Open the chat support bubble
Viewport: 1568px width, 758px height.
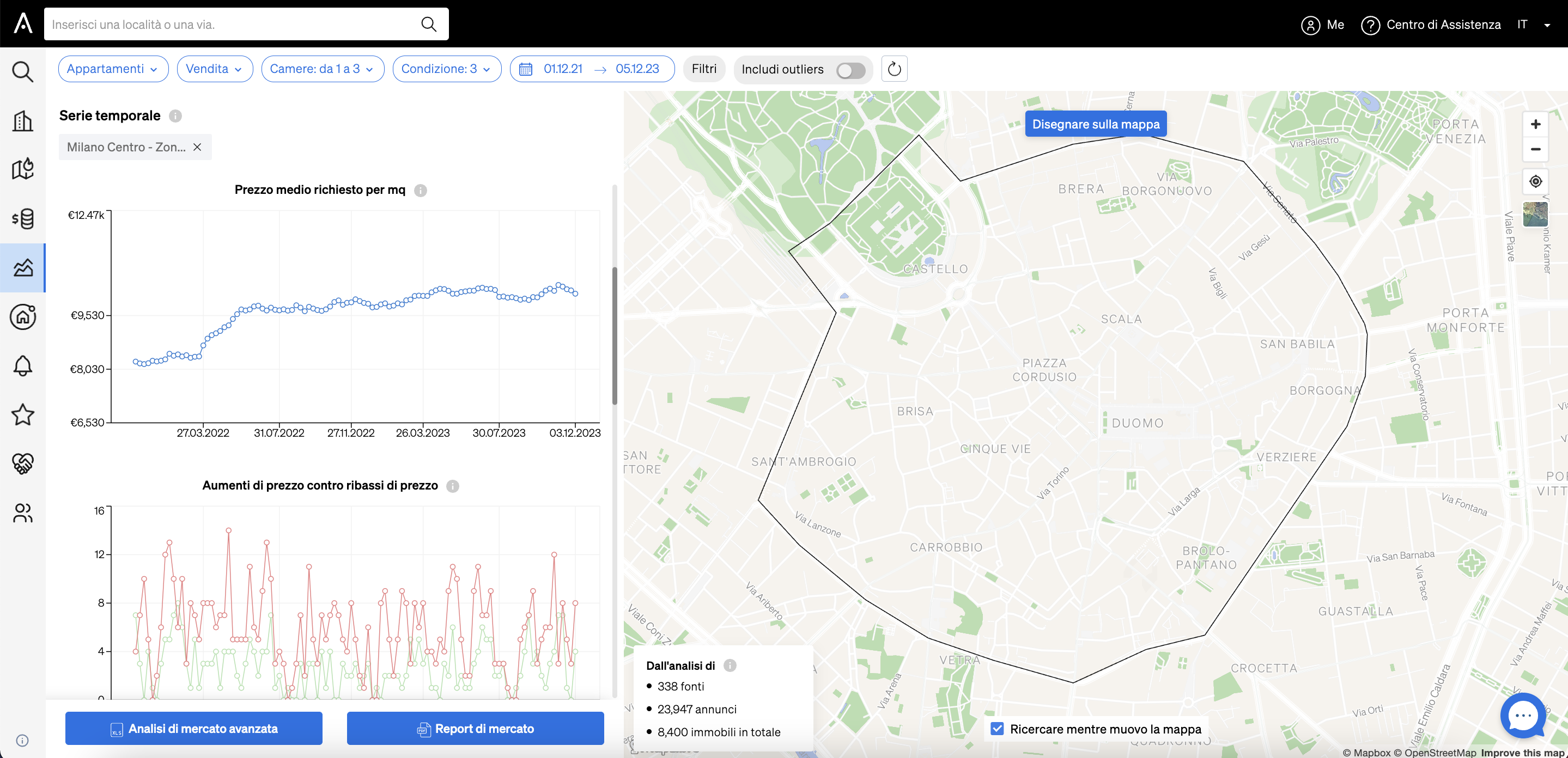(1523, 716)
